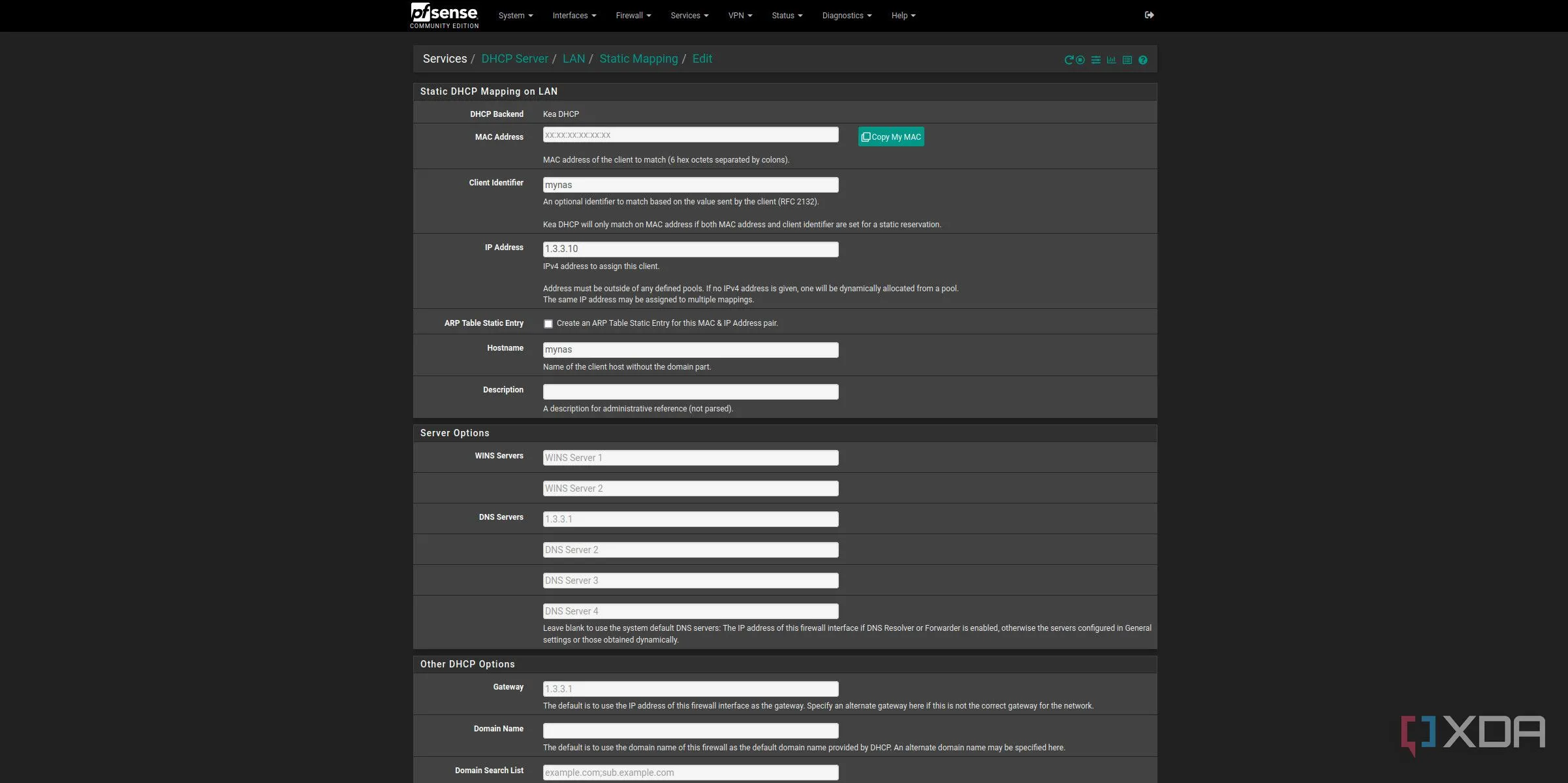The width and height of the screenshot is (1568, 783).
Task: Follow the Static Mapping breadcrumb link
Action: (638, 59)
